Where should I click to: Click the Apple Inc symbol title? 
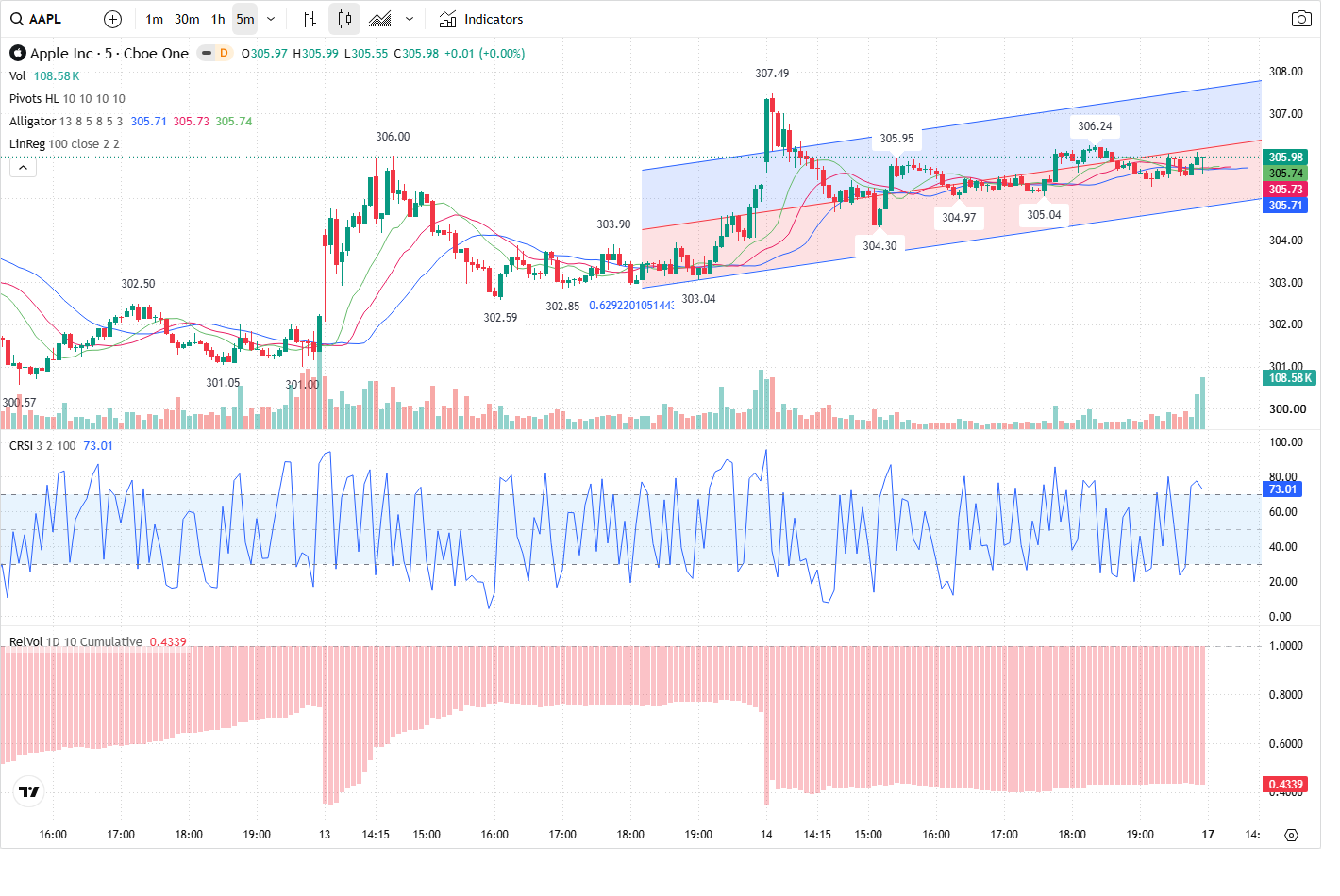[109, 54]
